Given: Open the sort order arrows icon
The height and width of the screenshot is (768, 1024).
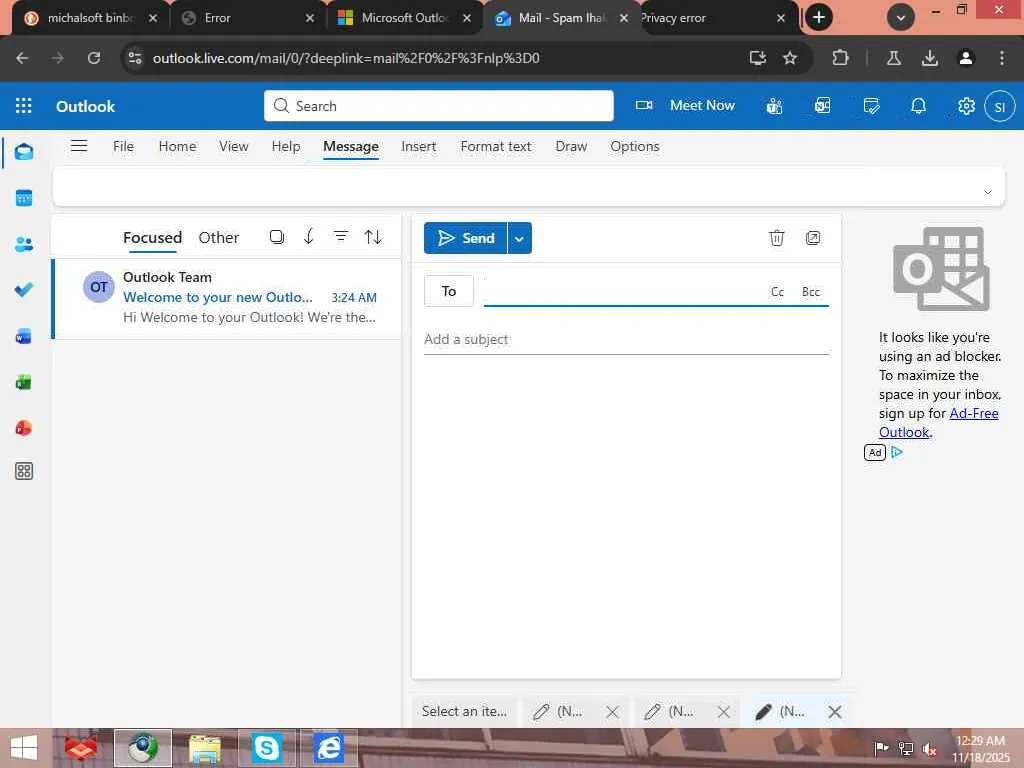Looking at the screenshot, I should [373, 236].
